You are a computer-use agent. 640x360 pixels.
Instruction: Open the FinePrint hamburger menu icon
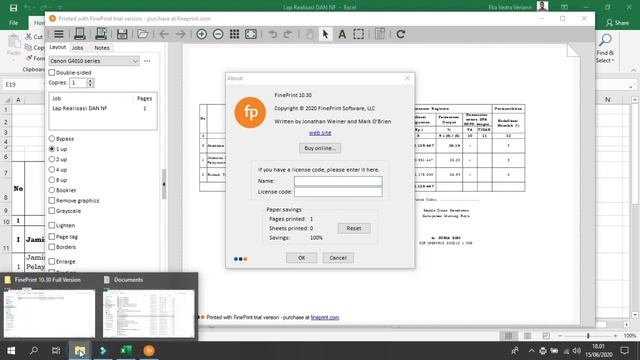(59, 34)
